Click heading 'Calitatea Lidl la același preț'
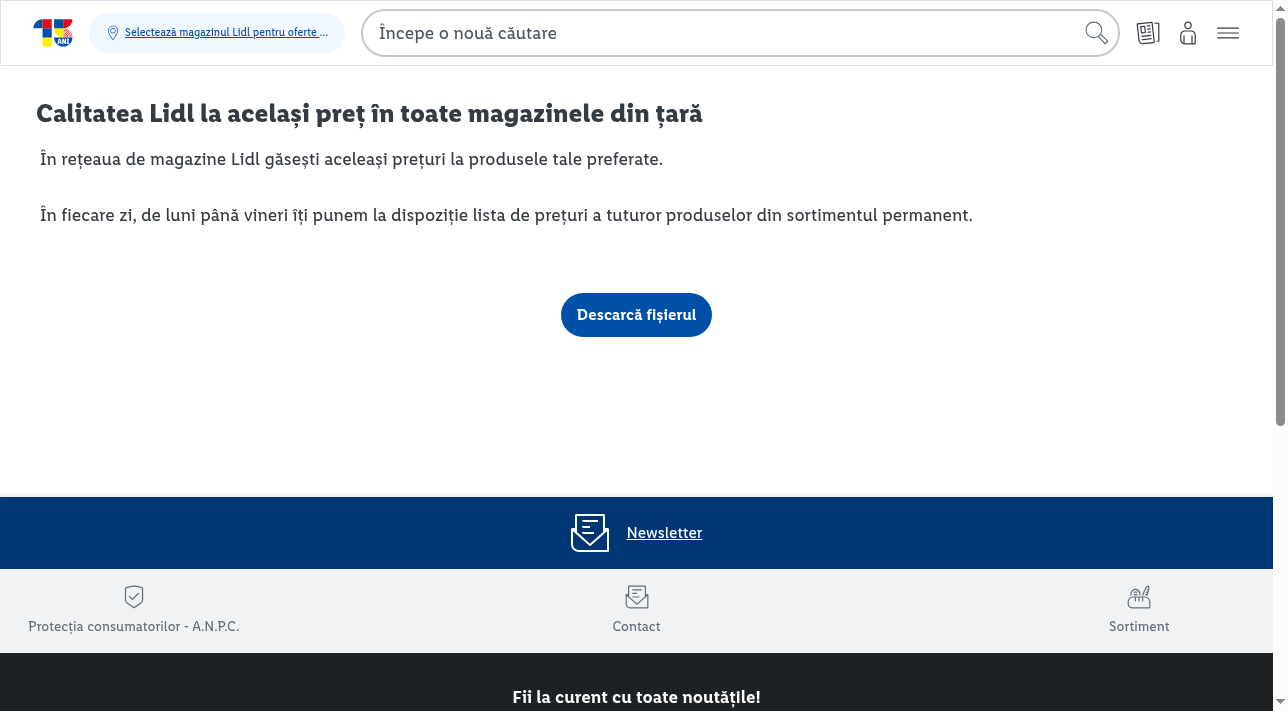This screenshot has width=1288, height=711. pos(369,114)
